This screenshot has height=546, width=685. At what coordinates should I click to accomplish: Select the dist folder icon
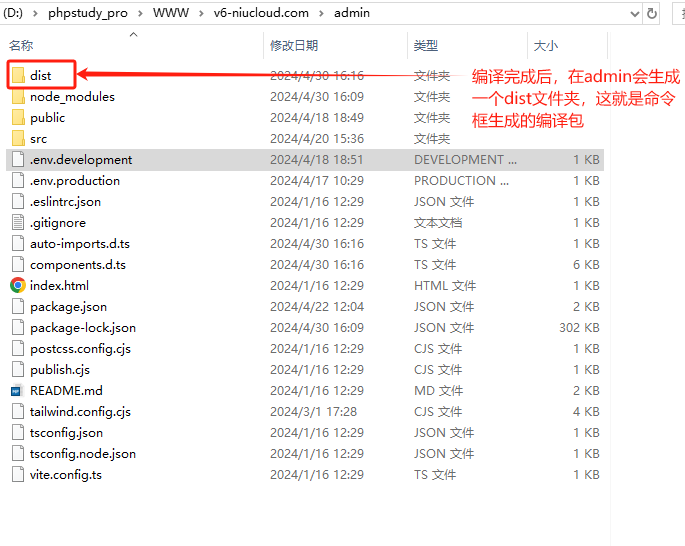pos(18,76)
